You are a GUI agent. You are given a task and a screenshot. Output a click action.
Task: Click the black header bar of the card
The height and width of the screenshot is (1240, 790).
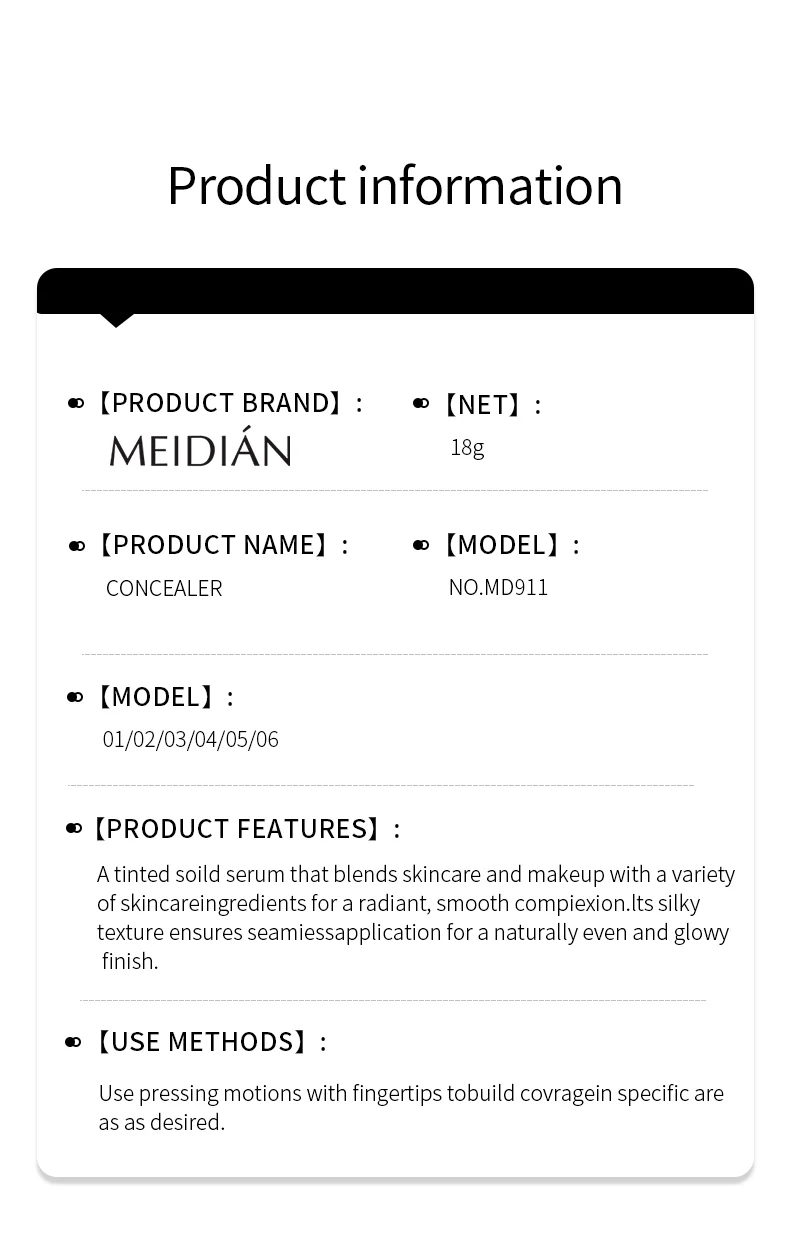coord(395,291)
